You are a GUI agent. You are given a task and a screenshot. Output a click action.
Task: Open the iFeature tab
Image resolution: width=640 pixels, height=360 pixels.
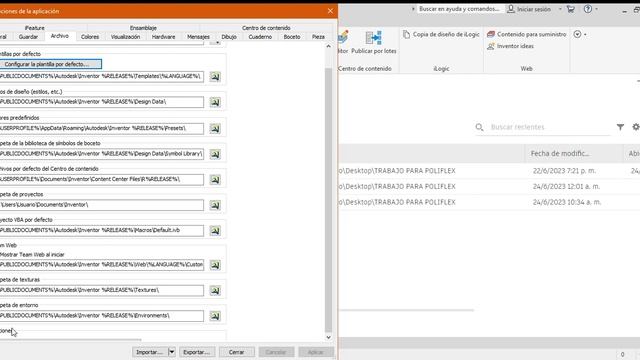coord(35,28)
